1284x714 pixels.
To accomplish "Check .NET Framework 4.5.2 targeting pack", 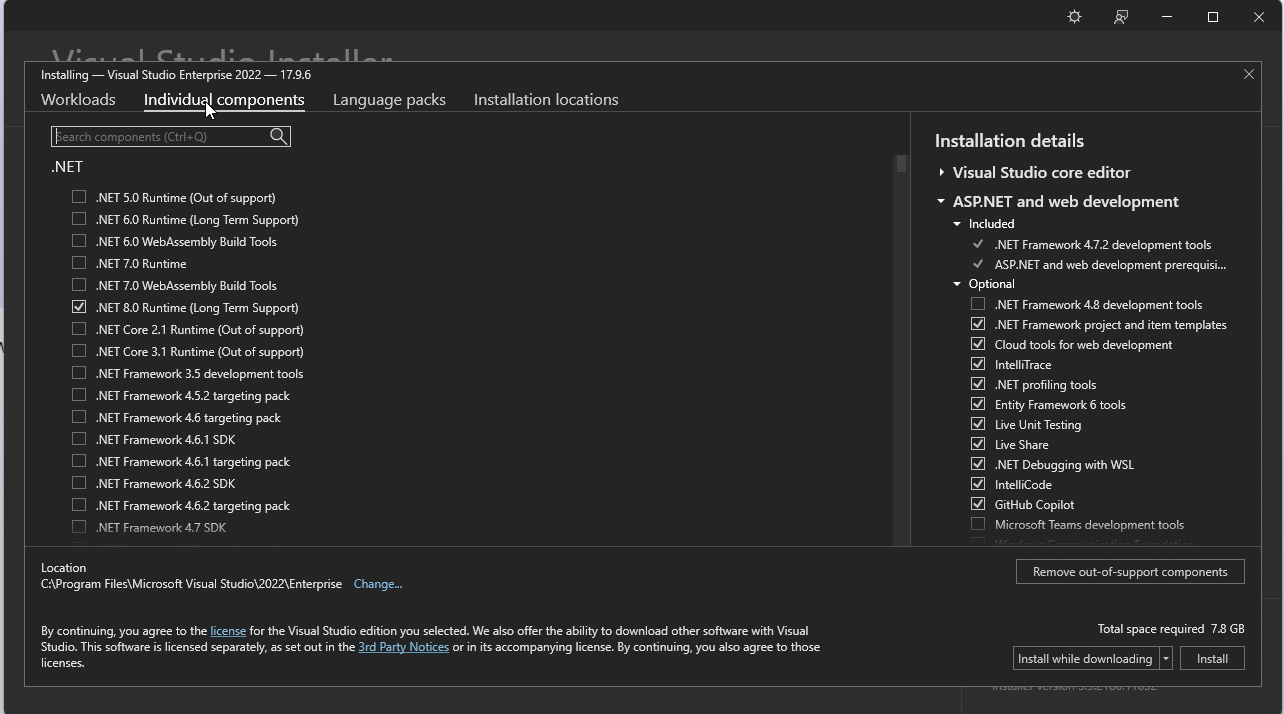I will [79, 395].
